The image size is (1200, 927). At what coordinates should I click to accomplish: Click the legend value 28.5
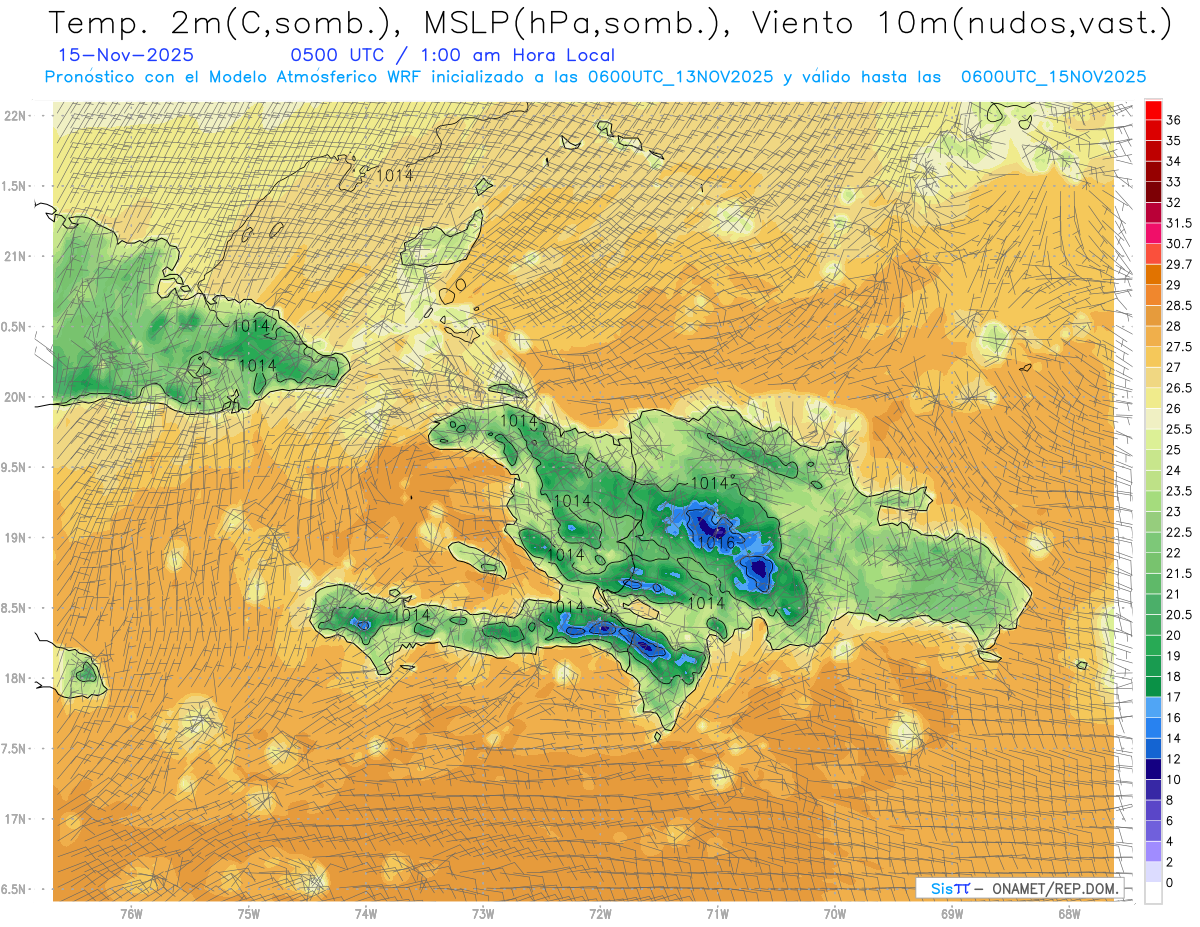point(1178,305)
